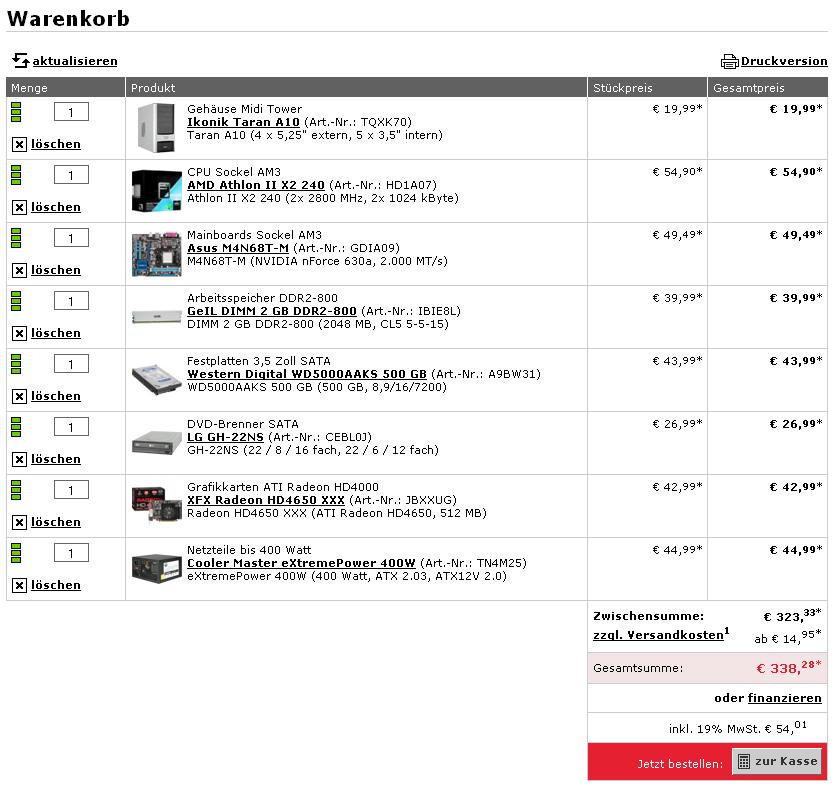Open Western Digital WD5000AAKS 500 GB link
The height and width of the screenshot is (788, 839).
[x=307, y=374]
